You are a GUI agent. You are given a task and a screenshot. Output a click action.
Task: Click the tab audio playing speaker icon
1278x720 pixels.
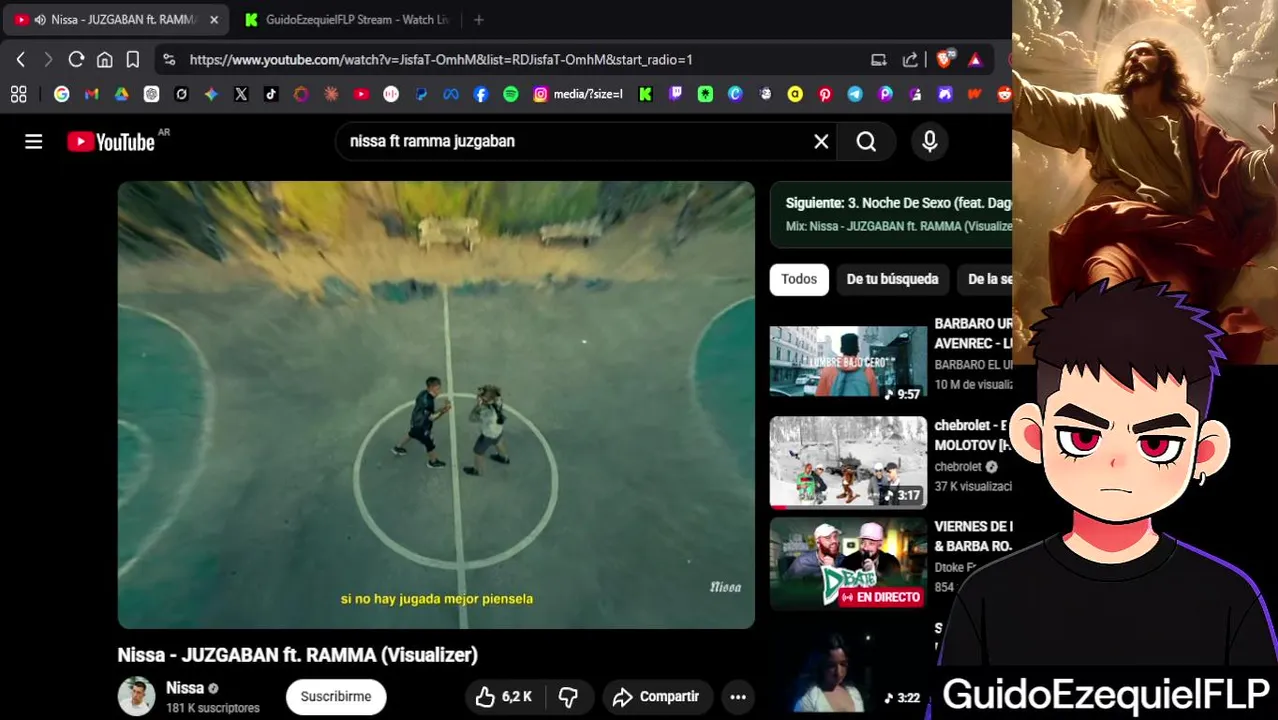click(40, 20)
